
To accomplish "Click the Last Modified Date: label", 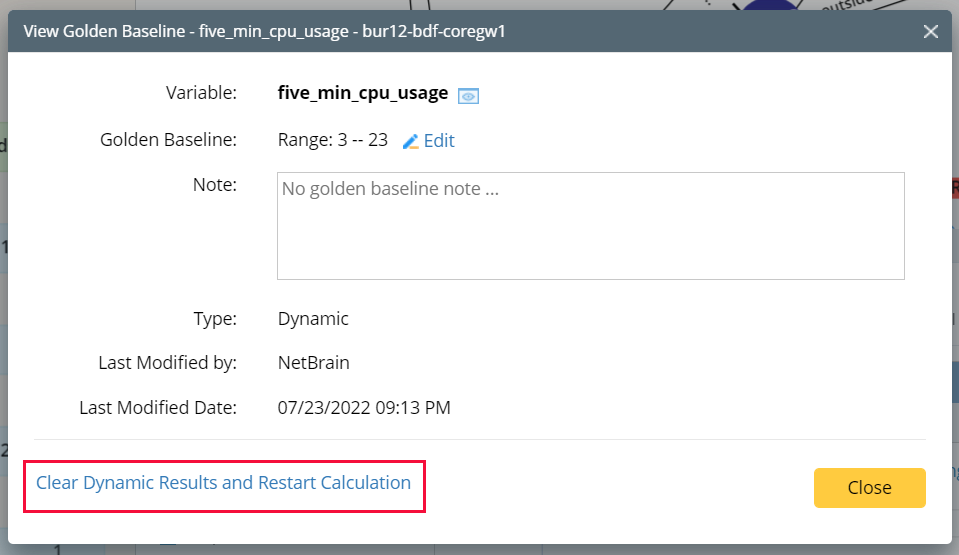I will 158,408.
